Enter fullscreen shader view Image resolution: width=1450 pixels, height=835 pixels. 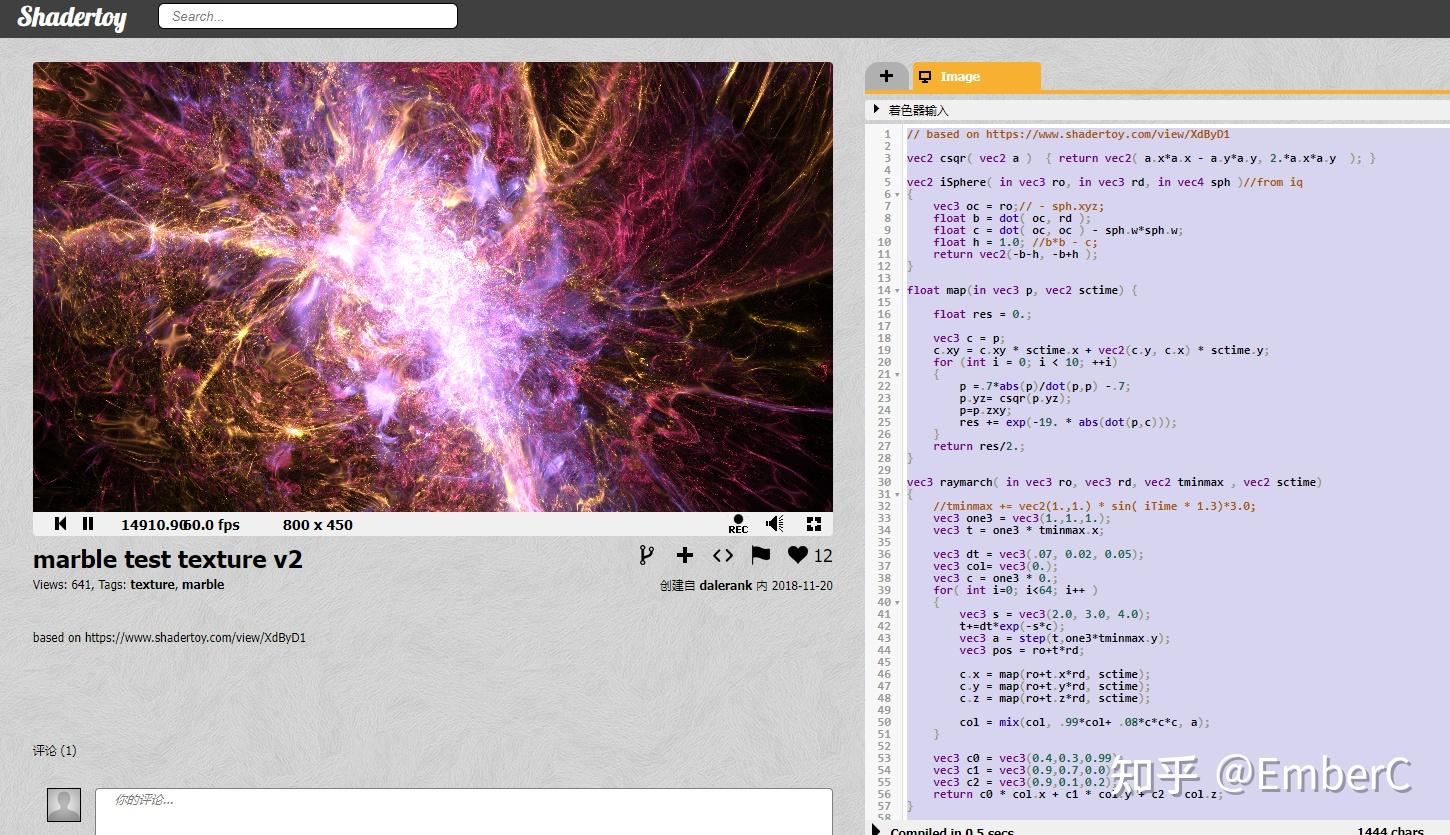tap(814, 523)
